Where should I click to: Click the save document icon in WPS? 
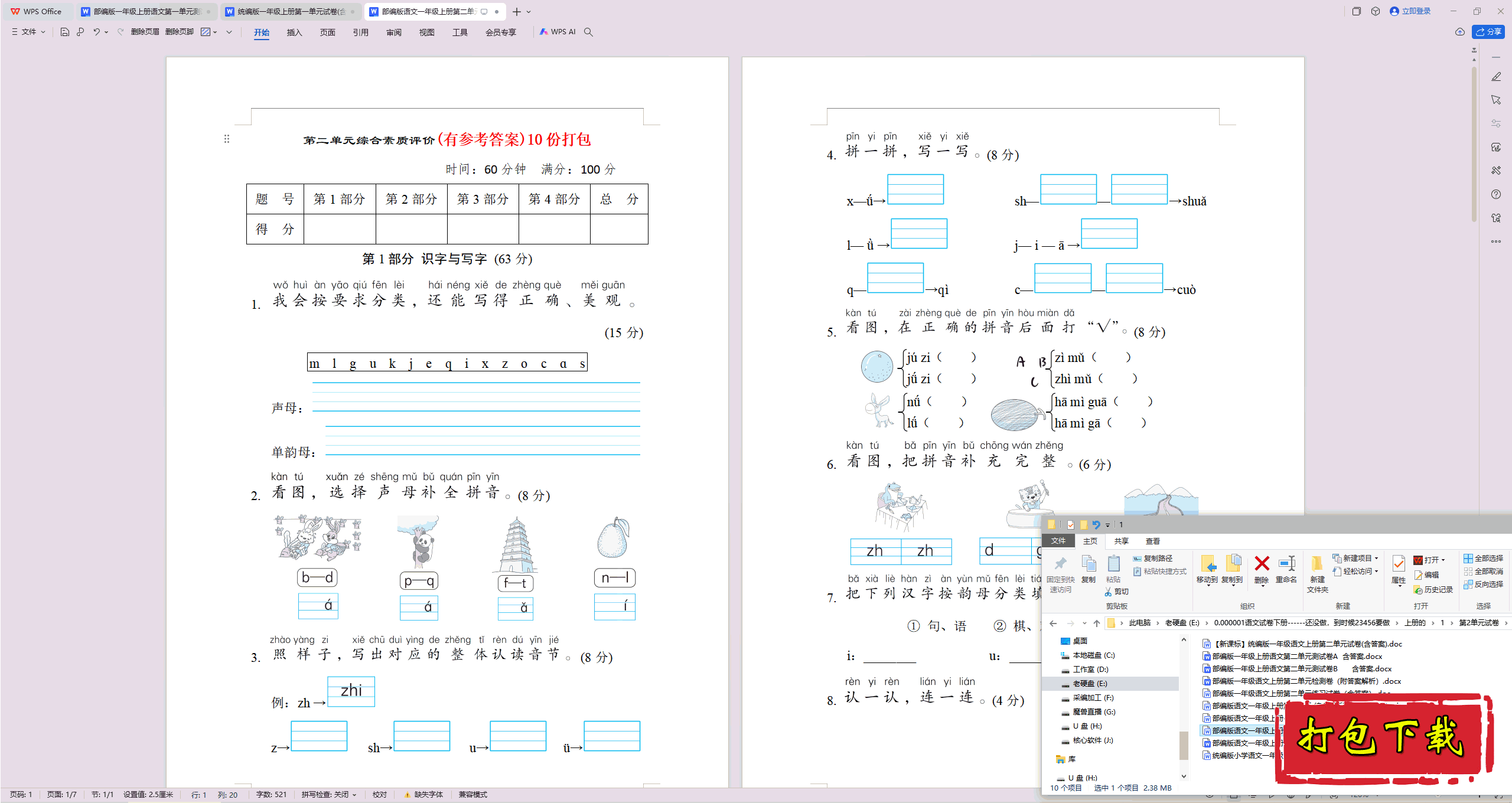tap(65, 32)
